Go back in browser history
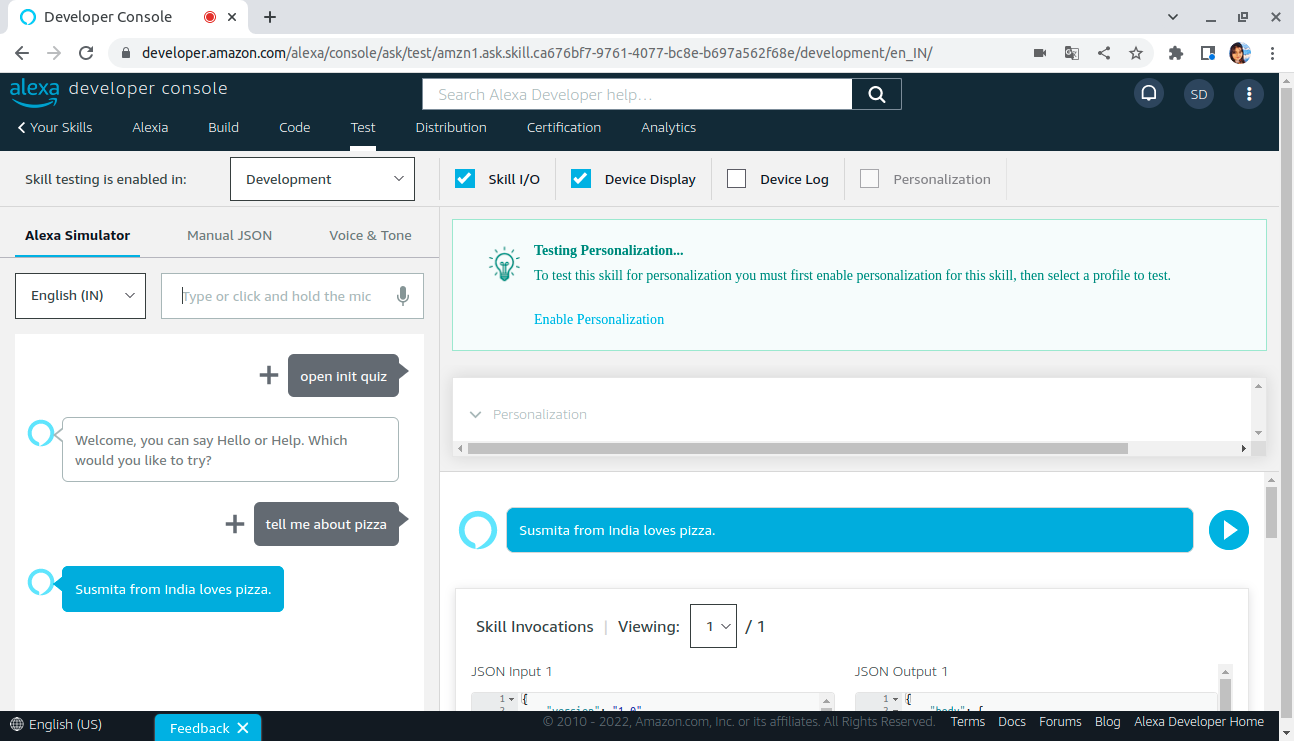Screen dimensions: 1294x741 (x=22, y=53)
